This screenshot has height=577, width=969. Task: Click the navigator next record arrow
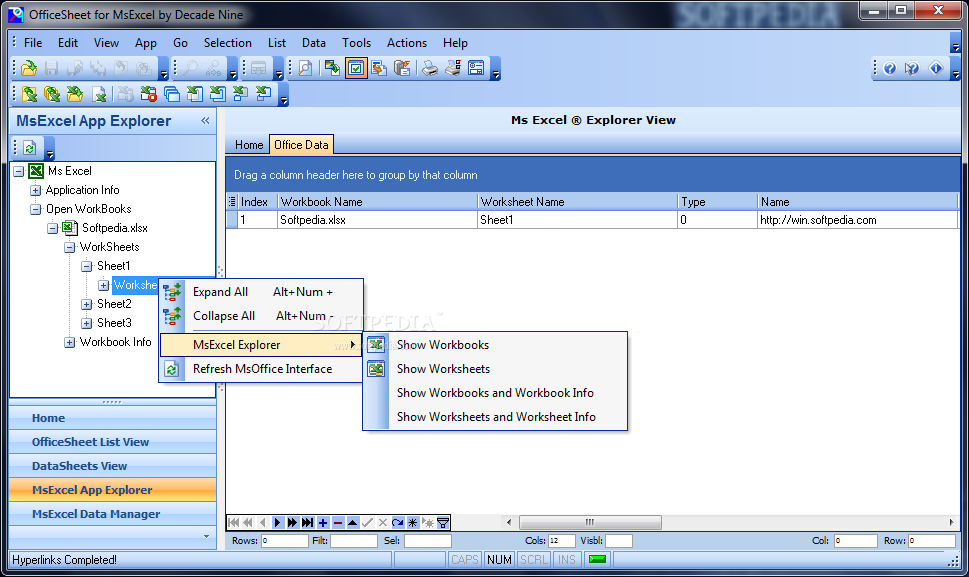pos(277,523)
